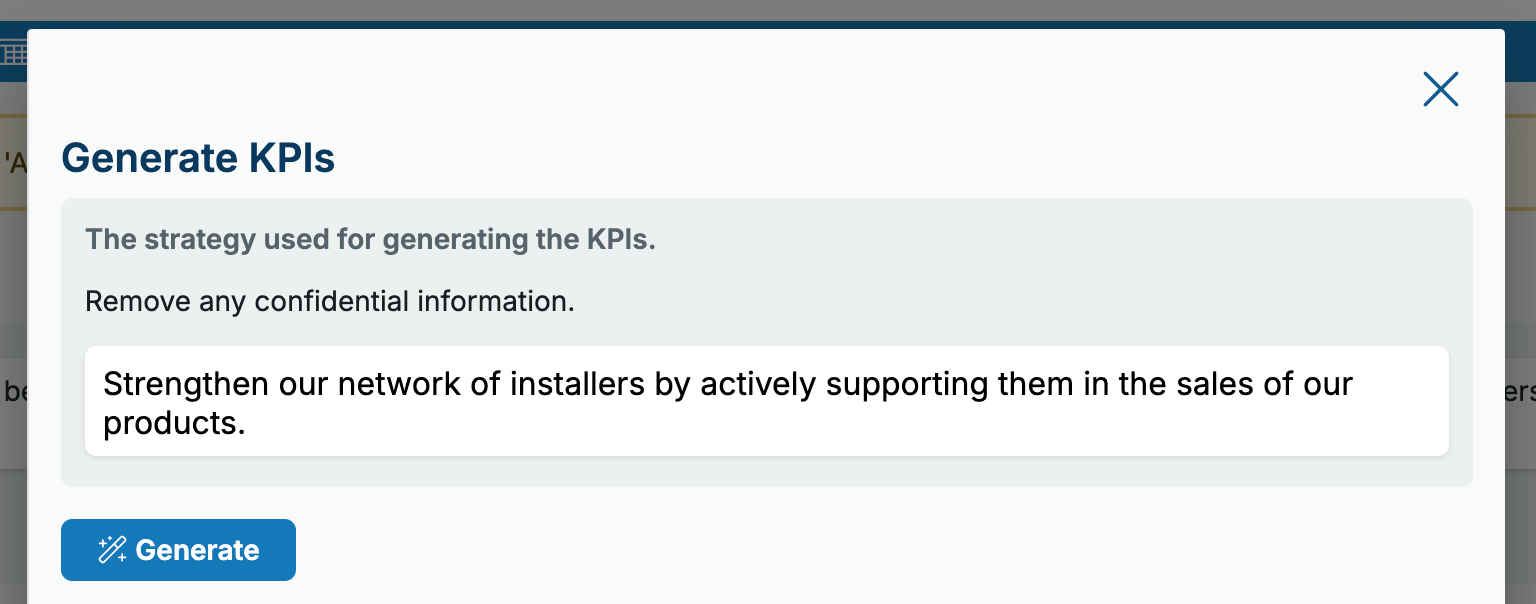Click the "Remove any confidential information." hint text
This screenshot has height=604, width=1536.
pos(330,301)
